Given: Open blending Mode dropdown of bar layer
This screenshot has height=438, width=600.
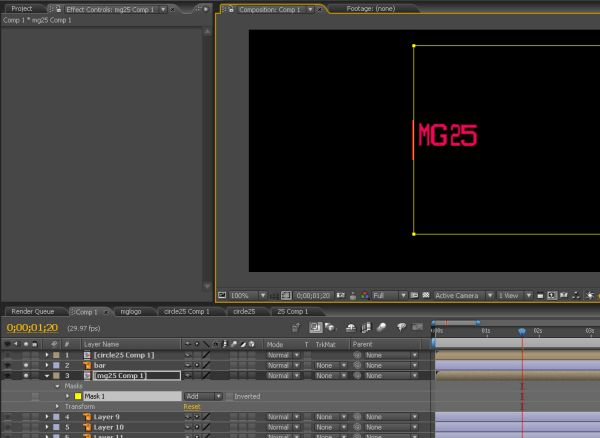Looking at the screenshot, I should point(283,365).
